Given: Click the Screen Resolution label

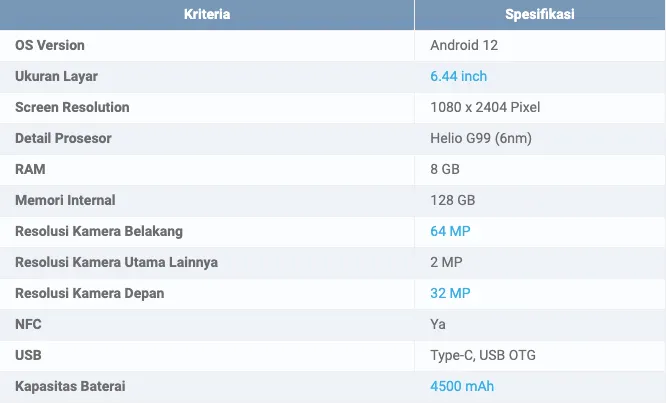Looking at the screenshot, I should 72,107.
